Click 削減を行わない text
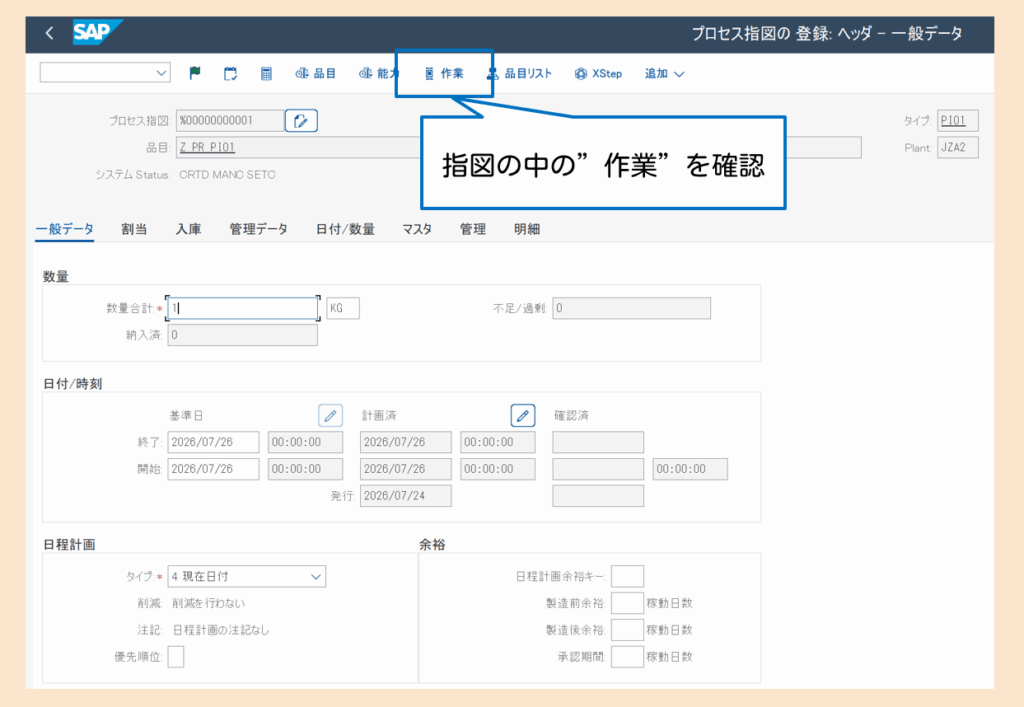Viewport: 1024px width, 707px height. tap(208, 603)
